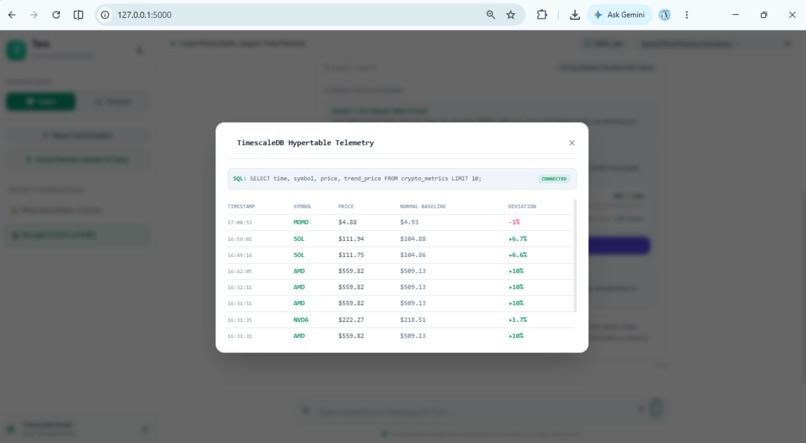Click the $4.88 price cell
The width and height of the screenshot is (806, 443).
[x=347, y=222]
